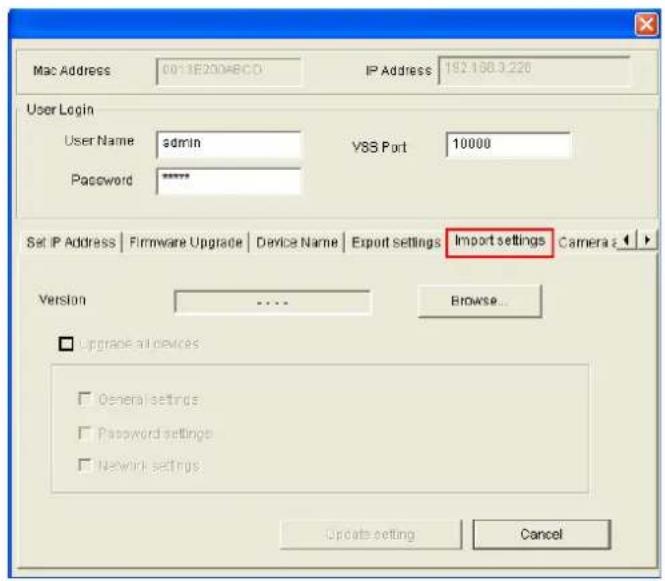The image size is (665, 581).
Task: Open the Set IP Address tab
Action: click(x=71, y=242)
